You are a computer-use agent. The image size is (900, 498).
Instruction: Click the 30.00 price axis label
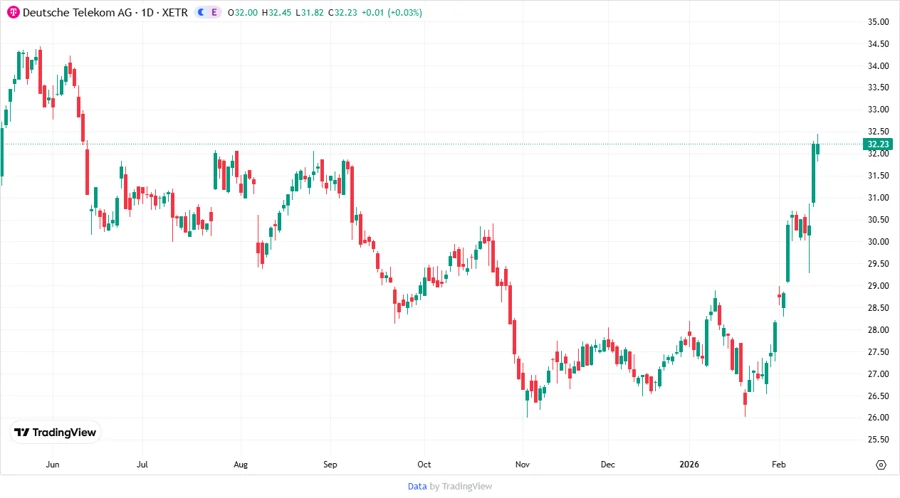coord(878,242)
